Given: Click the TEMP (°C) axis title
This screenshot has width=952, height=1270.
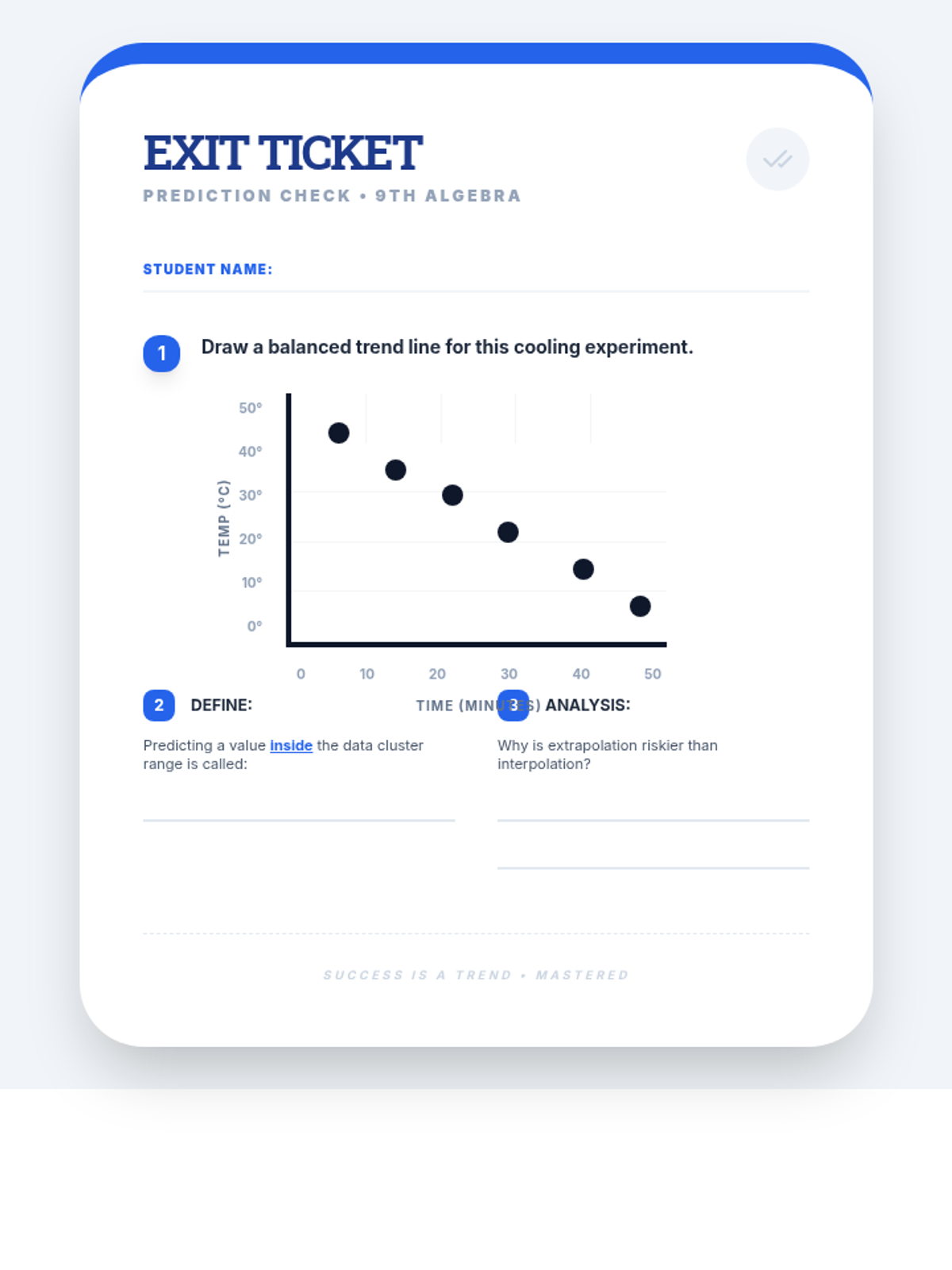Looking at the screenshot, I should 224,518.
